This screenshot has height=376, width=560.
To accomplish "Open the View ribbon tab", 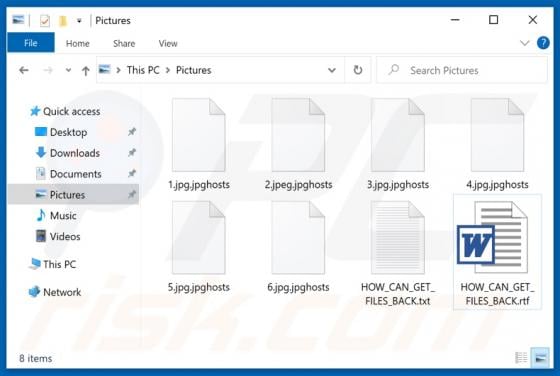I will coord(168,44).
